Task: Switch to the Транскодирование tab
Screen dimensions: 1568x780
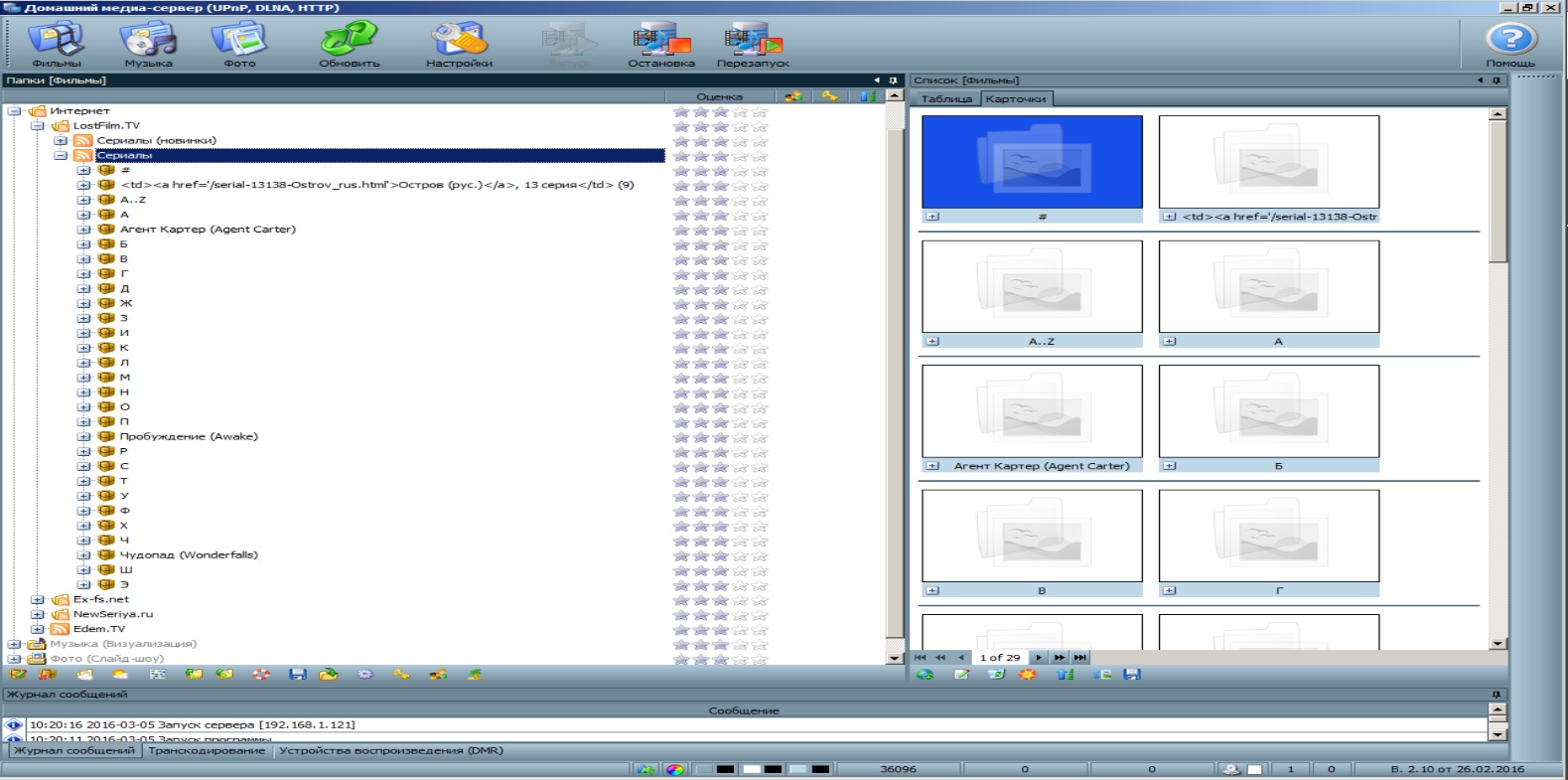Action: pyautogui.click(x=207, y=751)
